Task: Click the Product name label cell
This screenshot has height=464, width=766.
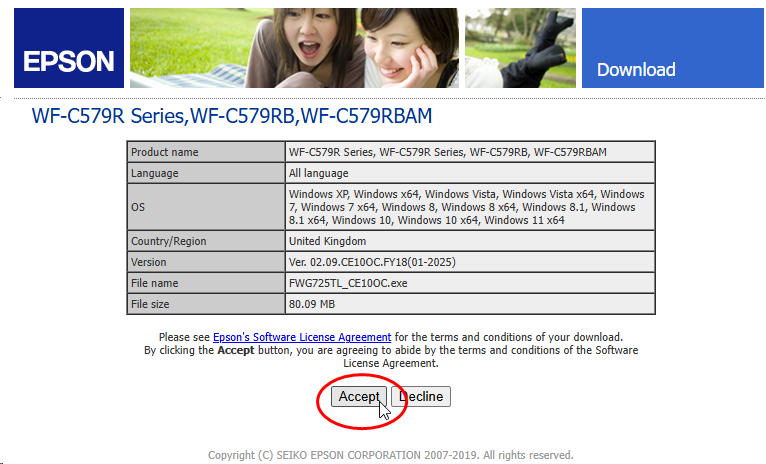Action: [x=206, y=152]
